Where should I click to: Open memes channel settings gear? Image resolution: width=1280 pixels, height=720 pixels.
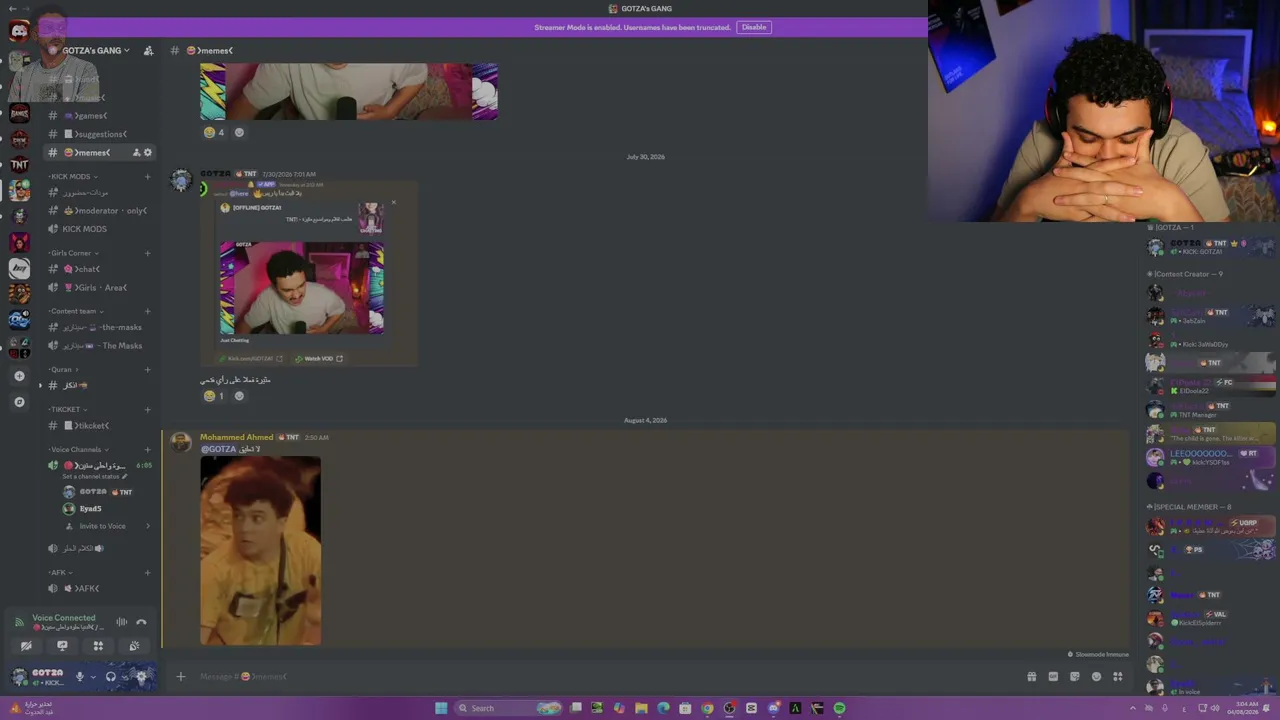click(x=148, y=153)
